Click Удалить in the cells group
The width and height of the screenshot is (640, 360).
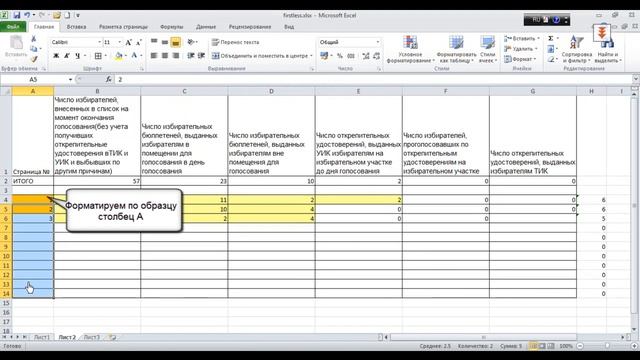click(521, 49)
